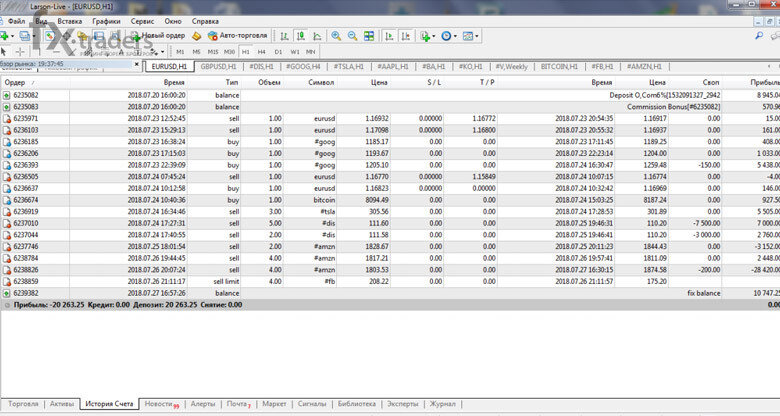780x416 pixels.
Task: Switch chart to line chart
Action: (317, 36)
